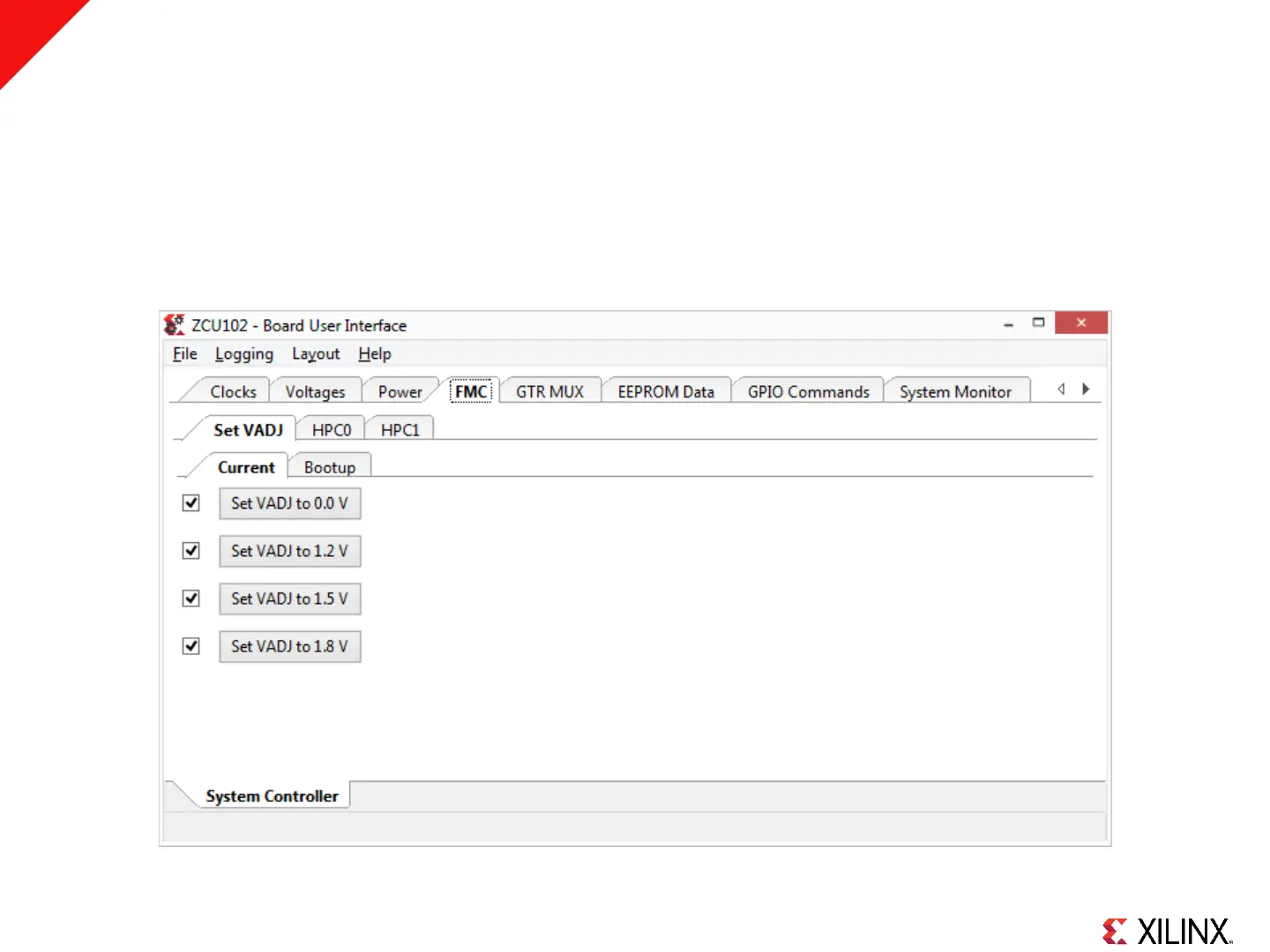Select the Set VADJ sub-tab
The height and width of the screenshot is (952, 1270).
coord(248,429)
